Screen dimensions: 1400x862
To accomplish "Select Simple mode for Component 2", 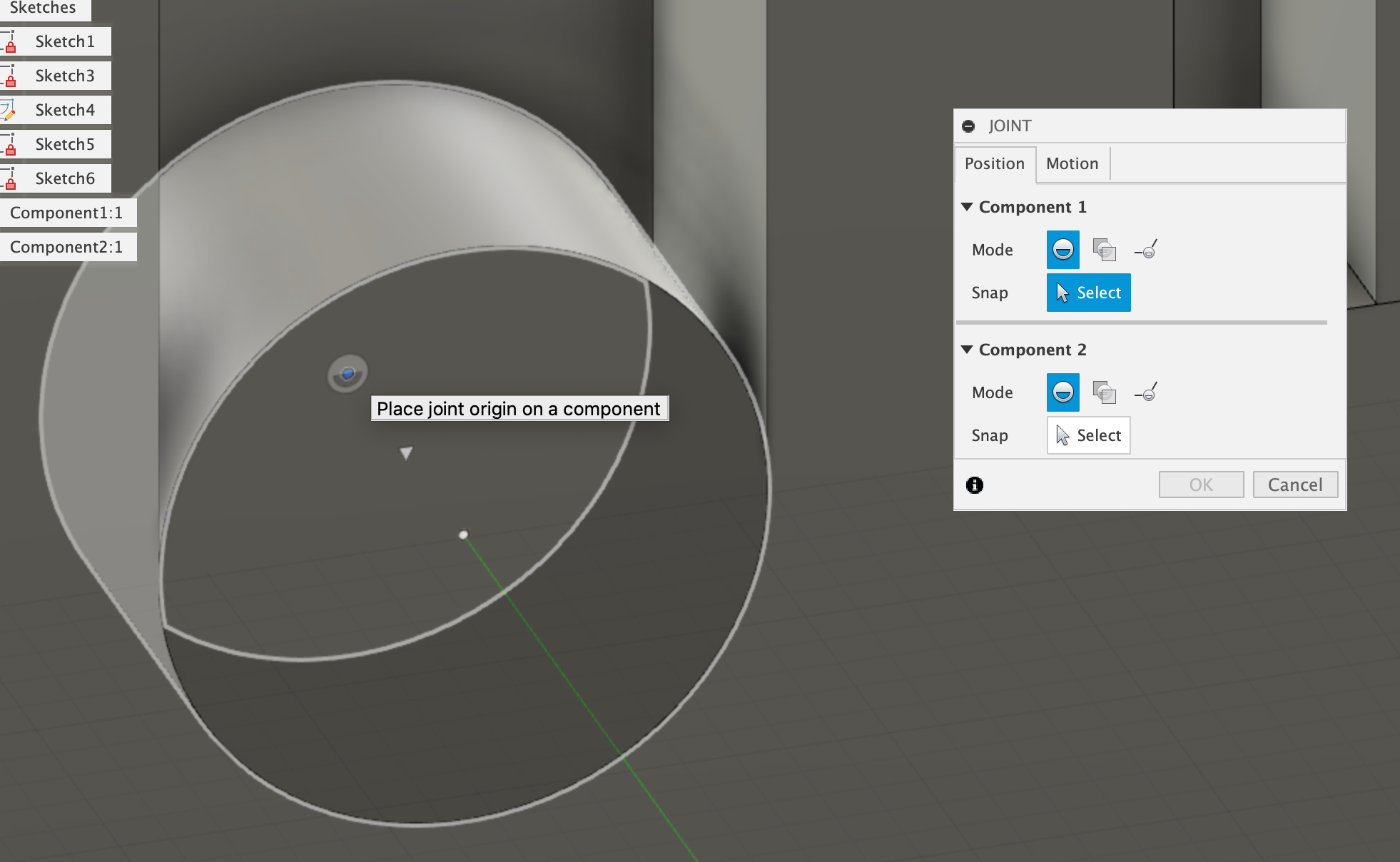I will tap(1062, 392).
